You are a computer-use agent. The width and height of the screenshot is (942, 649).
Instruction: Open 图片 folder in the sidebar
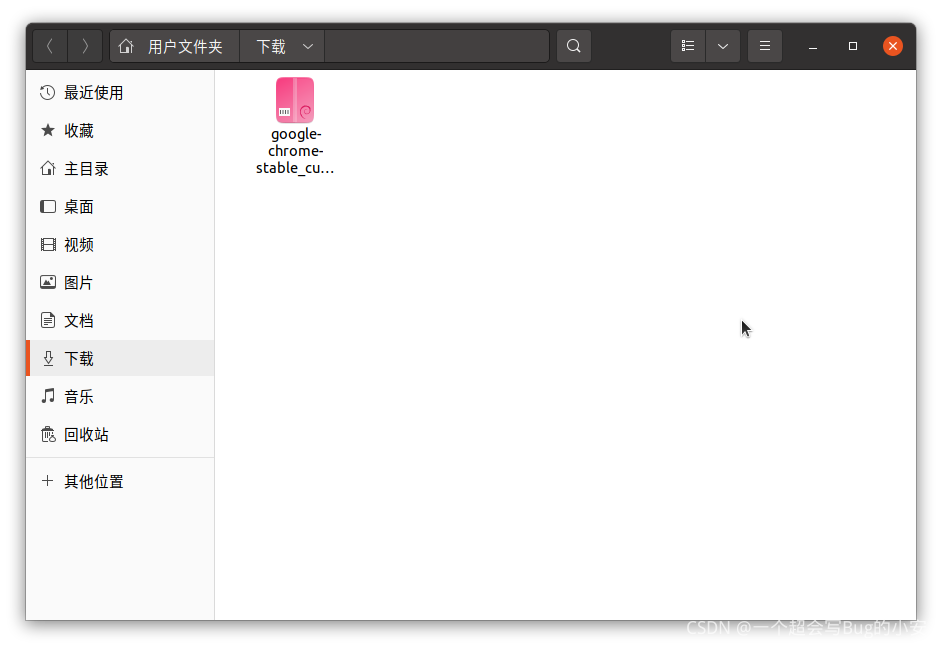coord(120,282)
